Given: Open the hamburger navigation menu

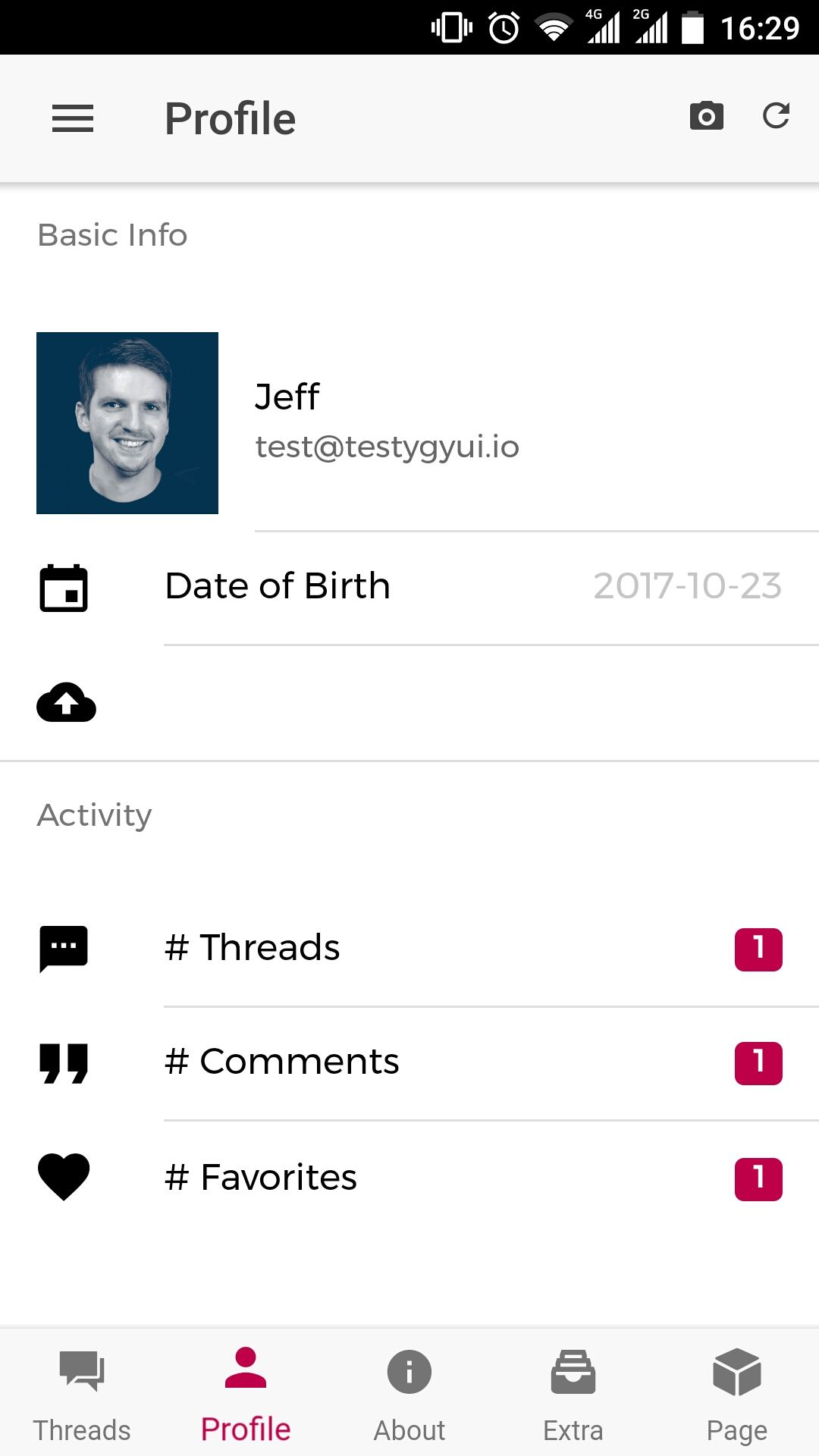Looking at the screenshot, I should pos(73,118).
